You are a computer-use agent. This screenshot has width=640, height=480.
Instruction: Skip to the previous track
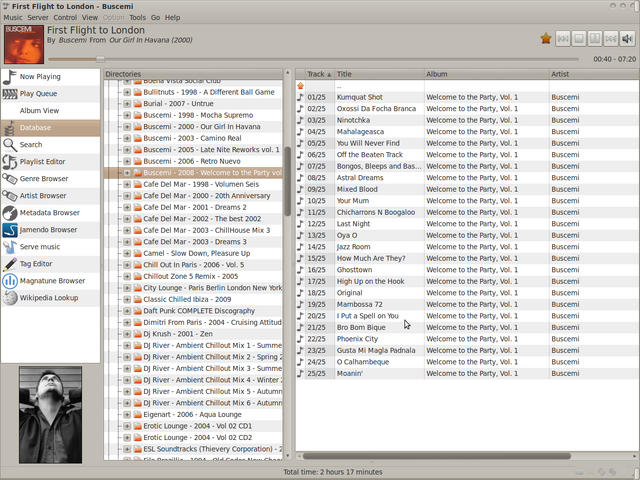(x=563, y=39)
